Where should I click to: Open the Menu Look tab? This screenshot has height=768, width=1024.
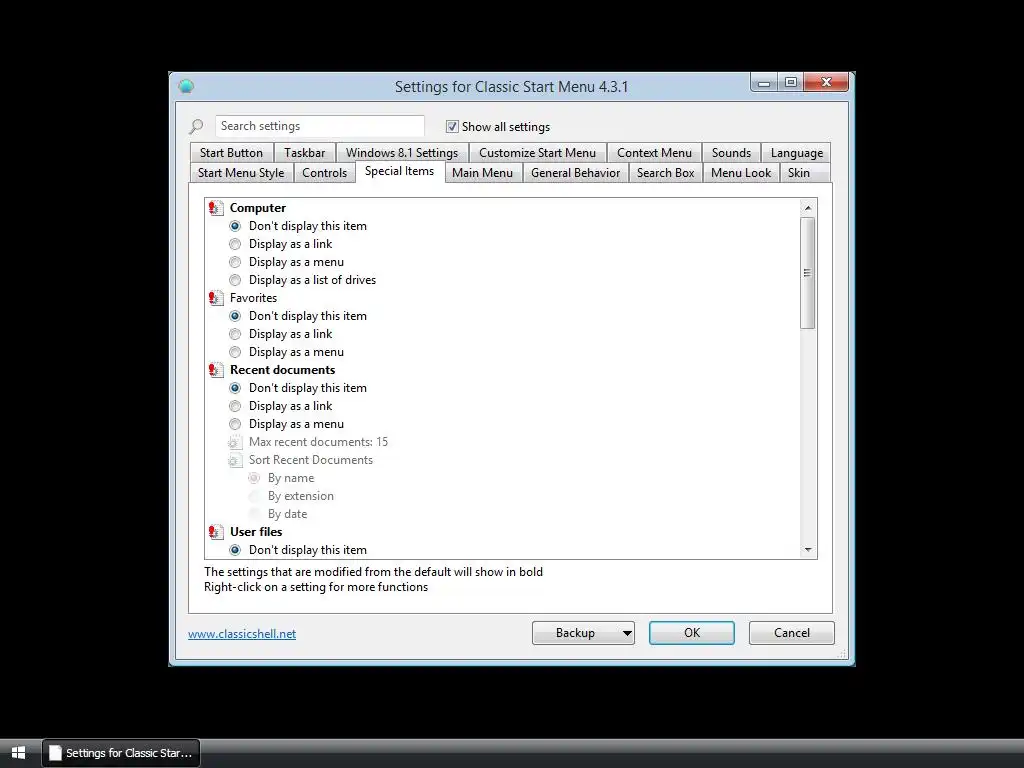(x=741, y=173)
